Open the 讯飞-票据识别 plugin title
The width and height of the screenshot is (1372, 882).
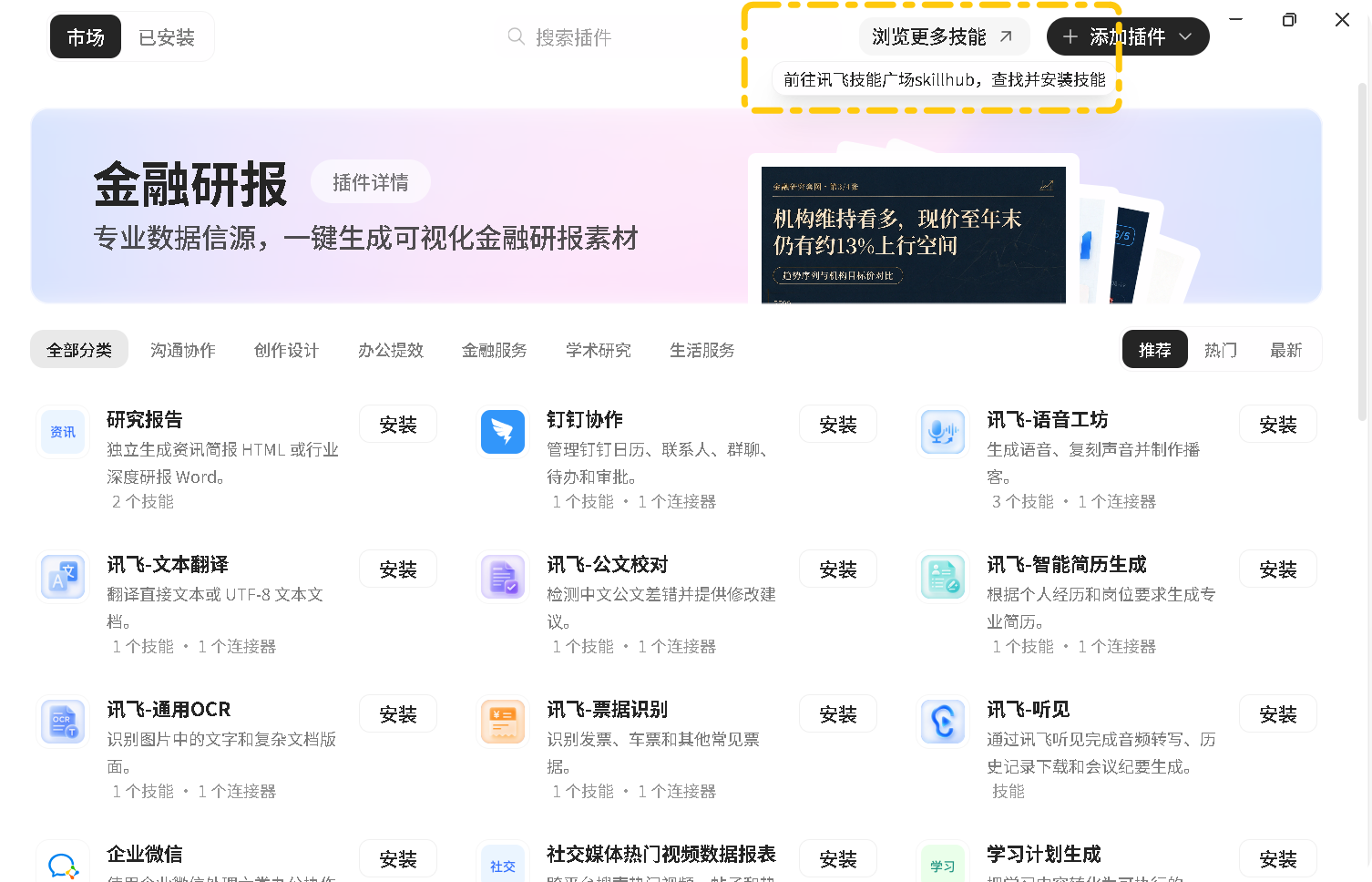(x=608, y=710)
